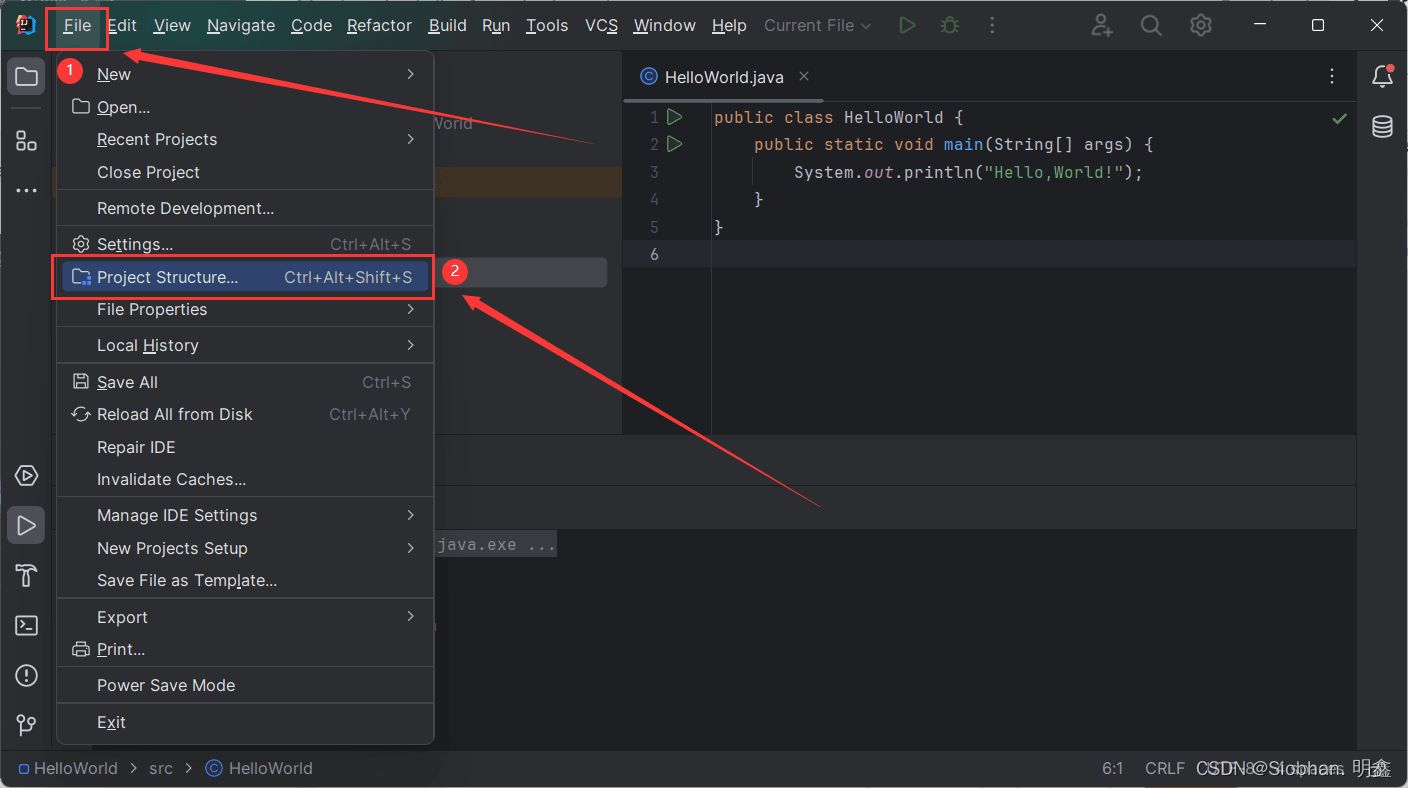Open the Tools menu

(x=547, y=26)
